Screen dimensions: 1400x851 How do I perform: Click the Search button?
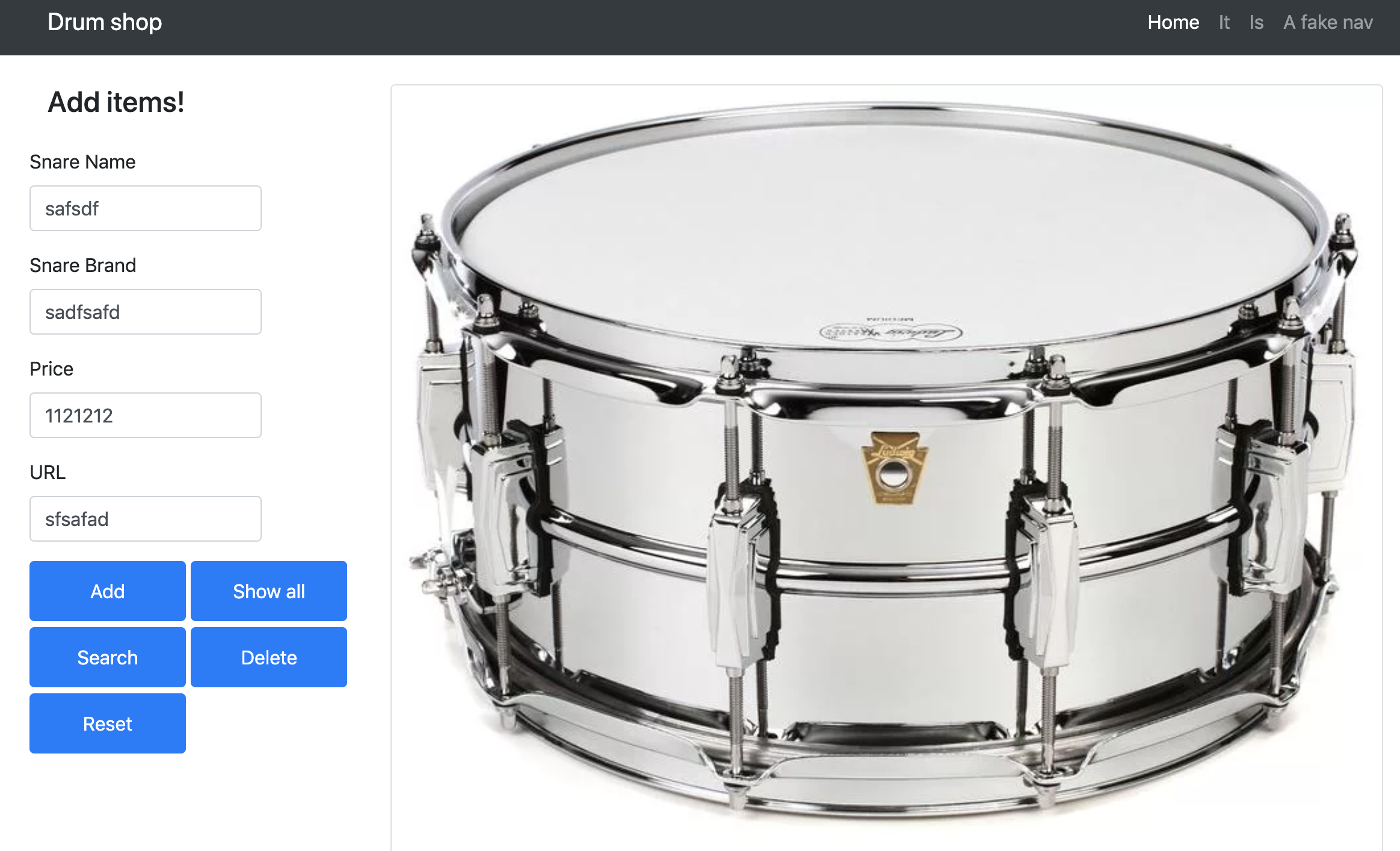pos(108,657)
